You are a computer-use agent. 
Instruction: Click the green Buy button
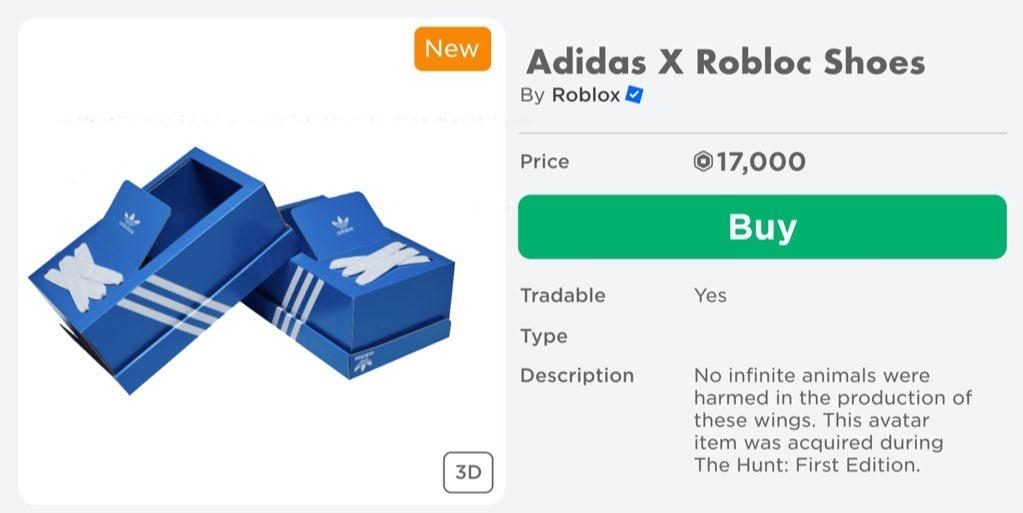(761, 227)
